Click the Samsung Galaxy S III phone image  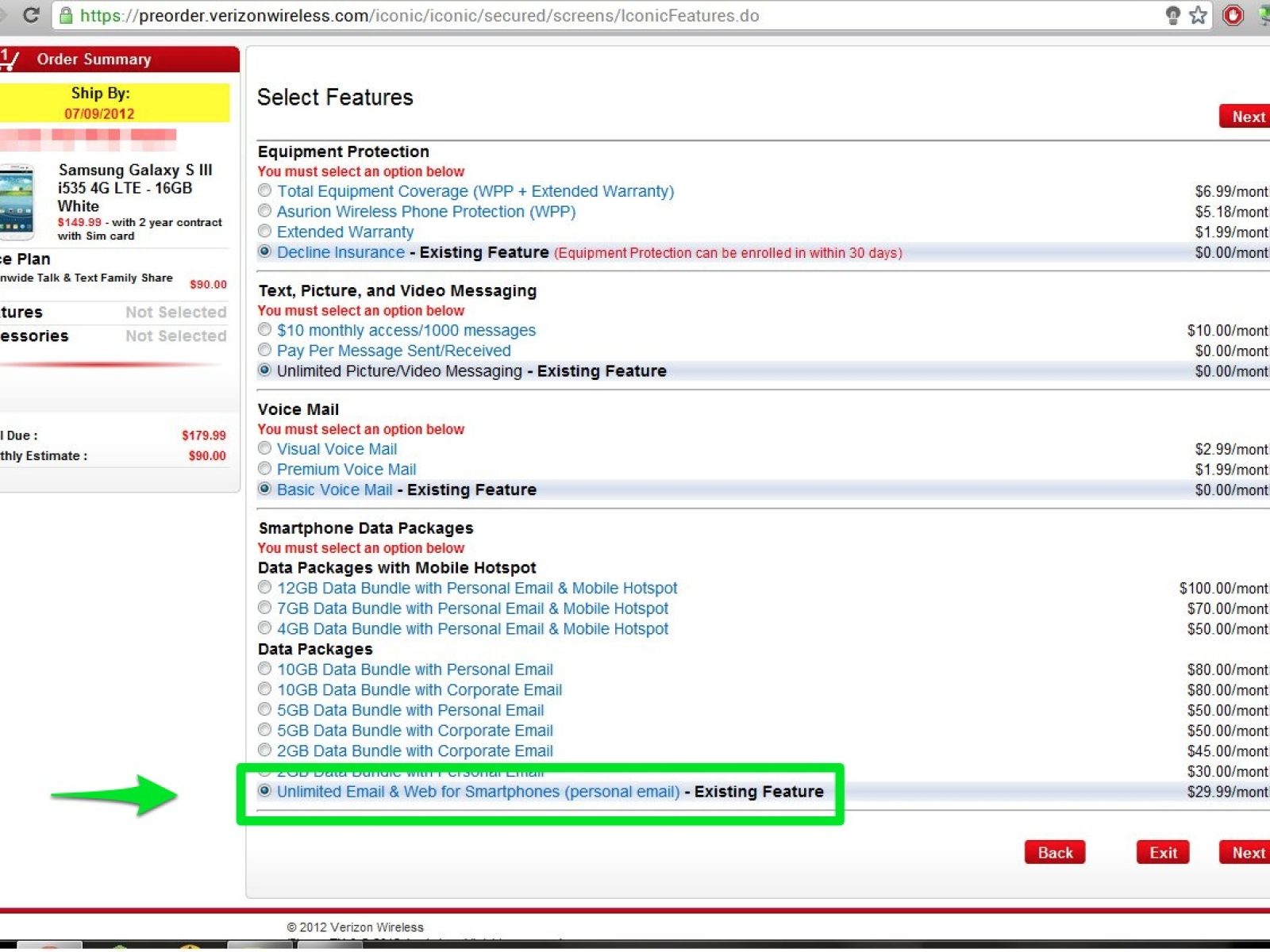point(17,202)
